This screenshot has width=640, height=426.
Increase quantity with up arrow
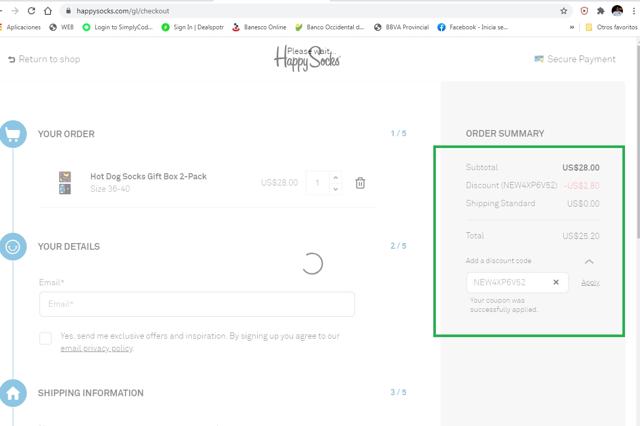(x=336, y=178)
